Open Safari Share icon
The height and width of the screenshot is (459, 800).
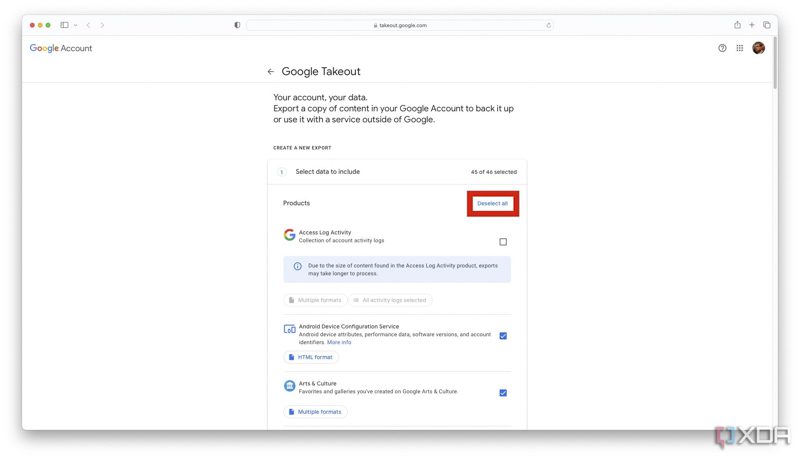pos(737,24)
